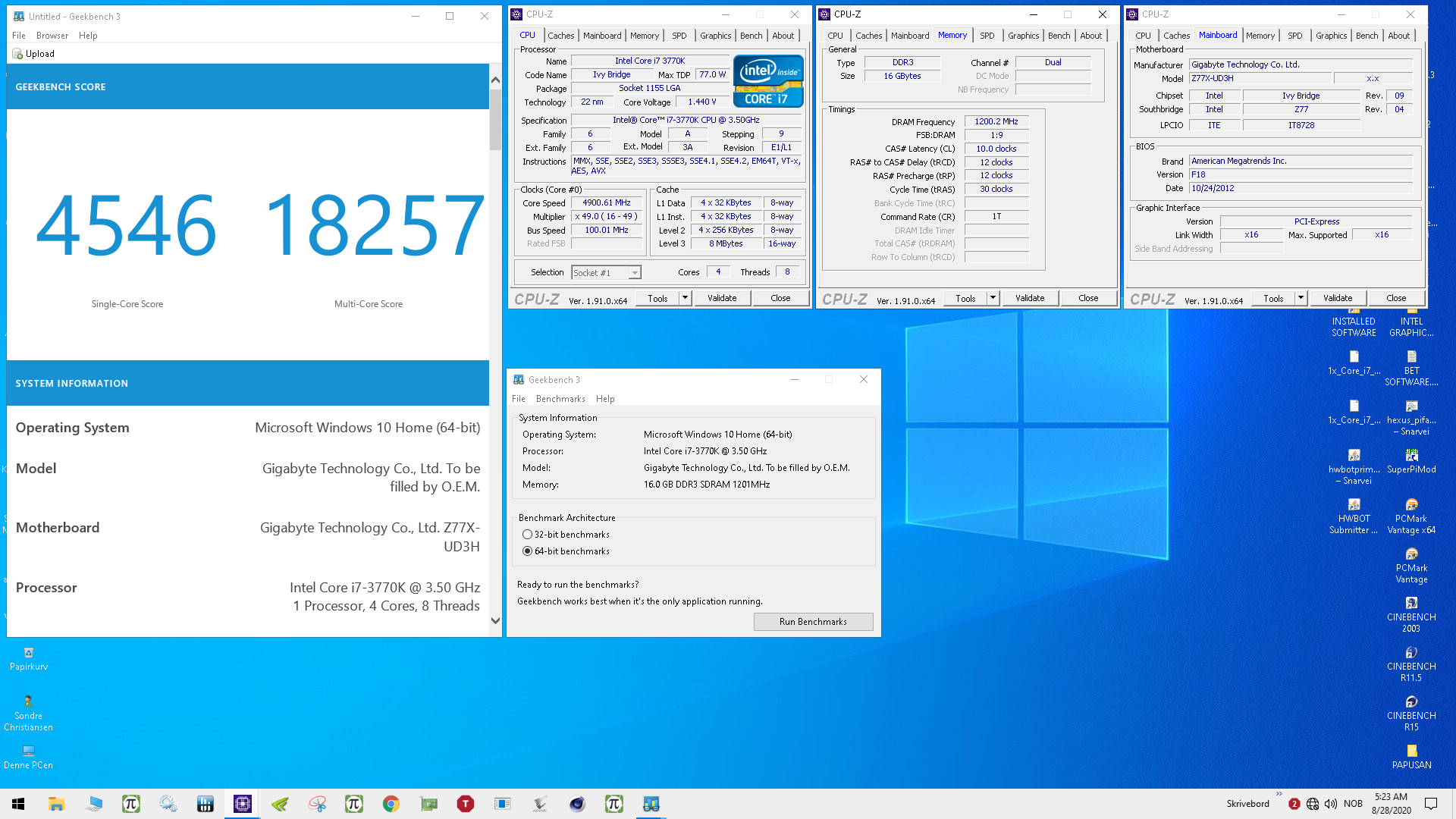
Task: Open the Help menu in small Geekbench 3 window
Action: coord(605,399)
